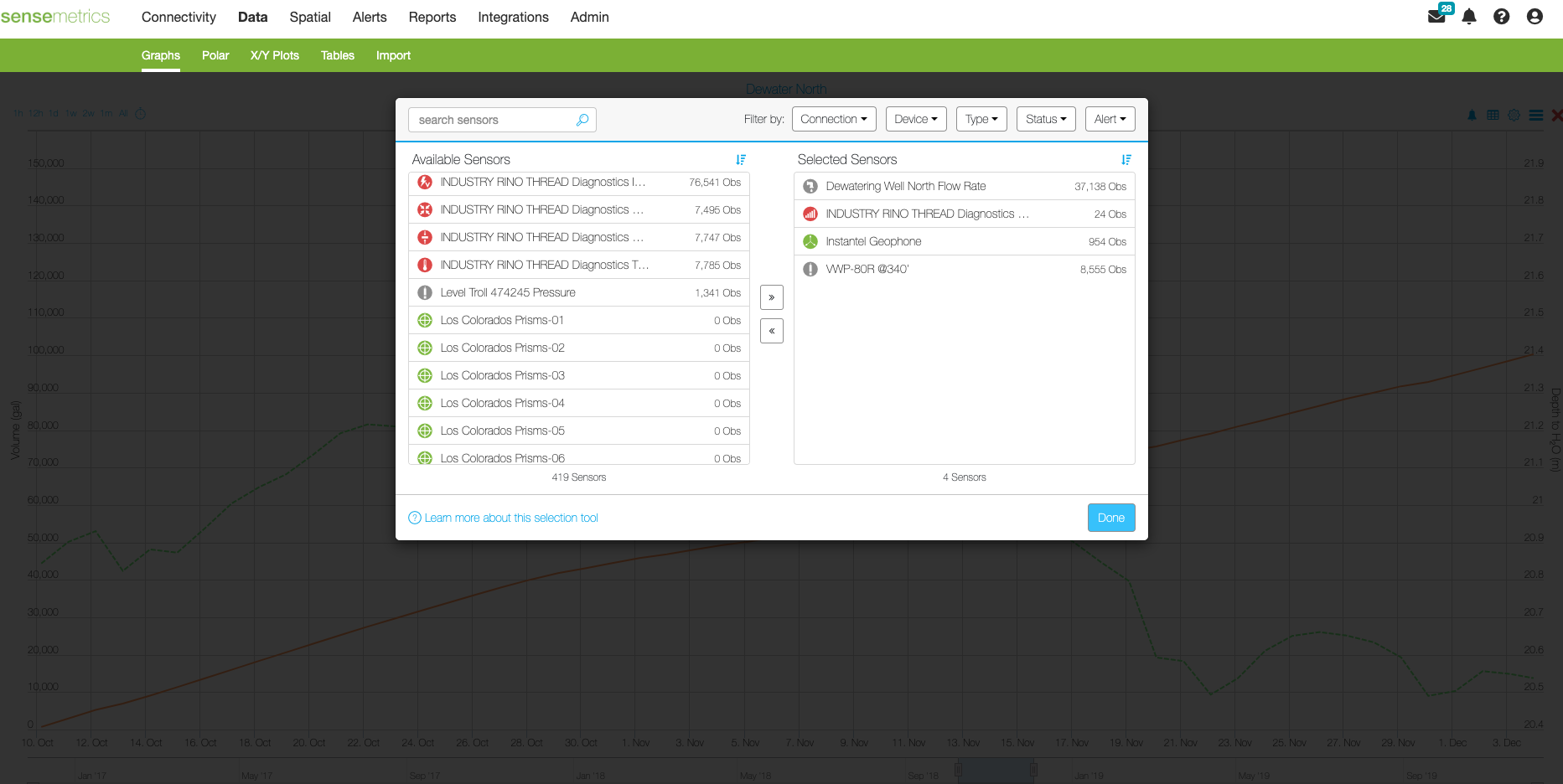
Task: Open the user account profile icon
Action: (1535, 17)
